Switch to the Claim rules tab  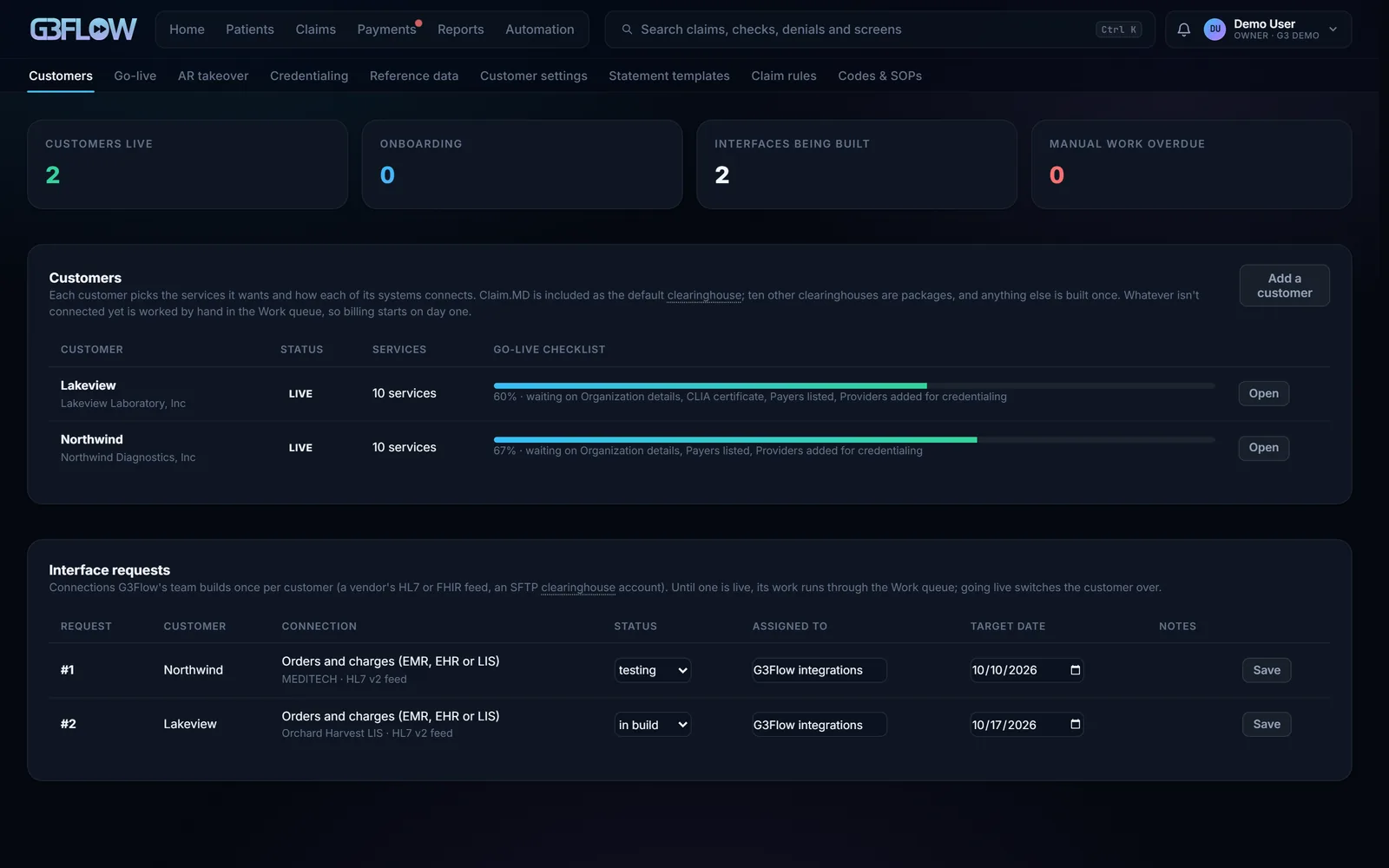click(784, 76)
